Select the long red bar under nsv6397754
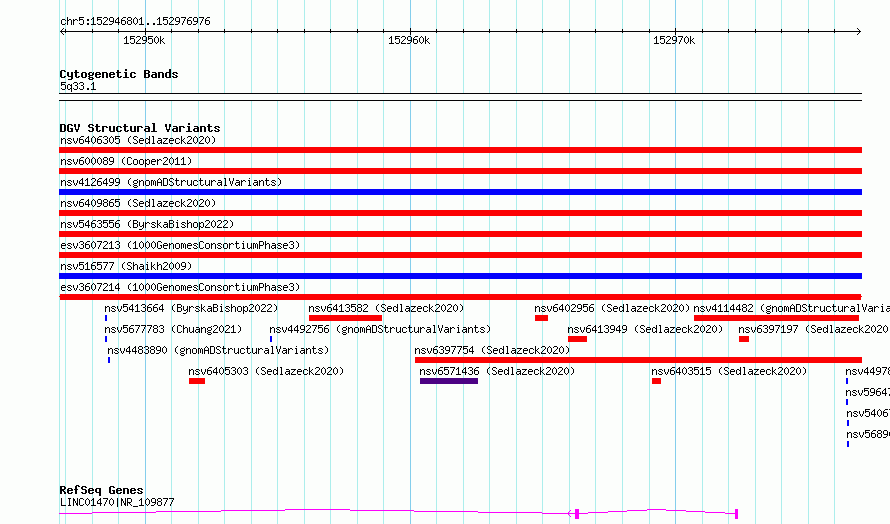This screenshot has width=890, height=524. point(639,360)
